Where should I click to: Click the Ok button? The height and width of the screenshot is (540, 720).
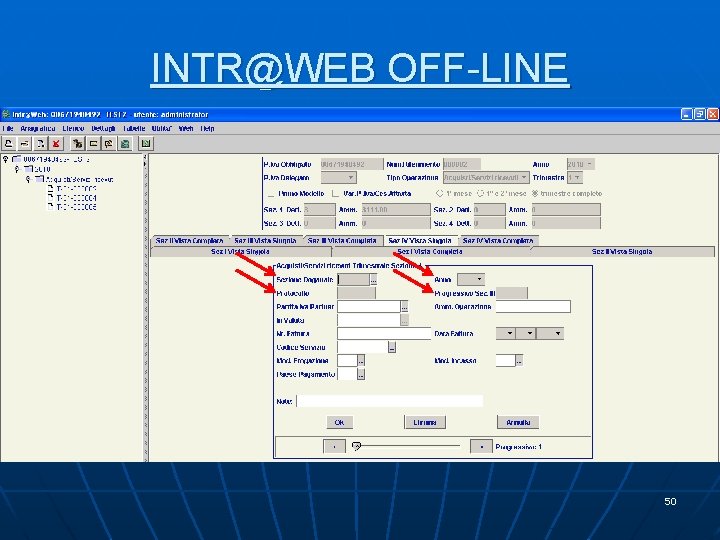coord(339,422)
